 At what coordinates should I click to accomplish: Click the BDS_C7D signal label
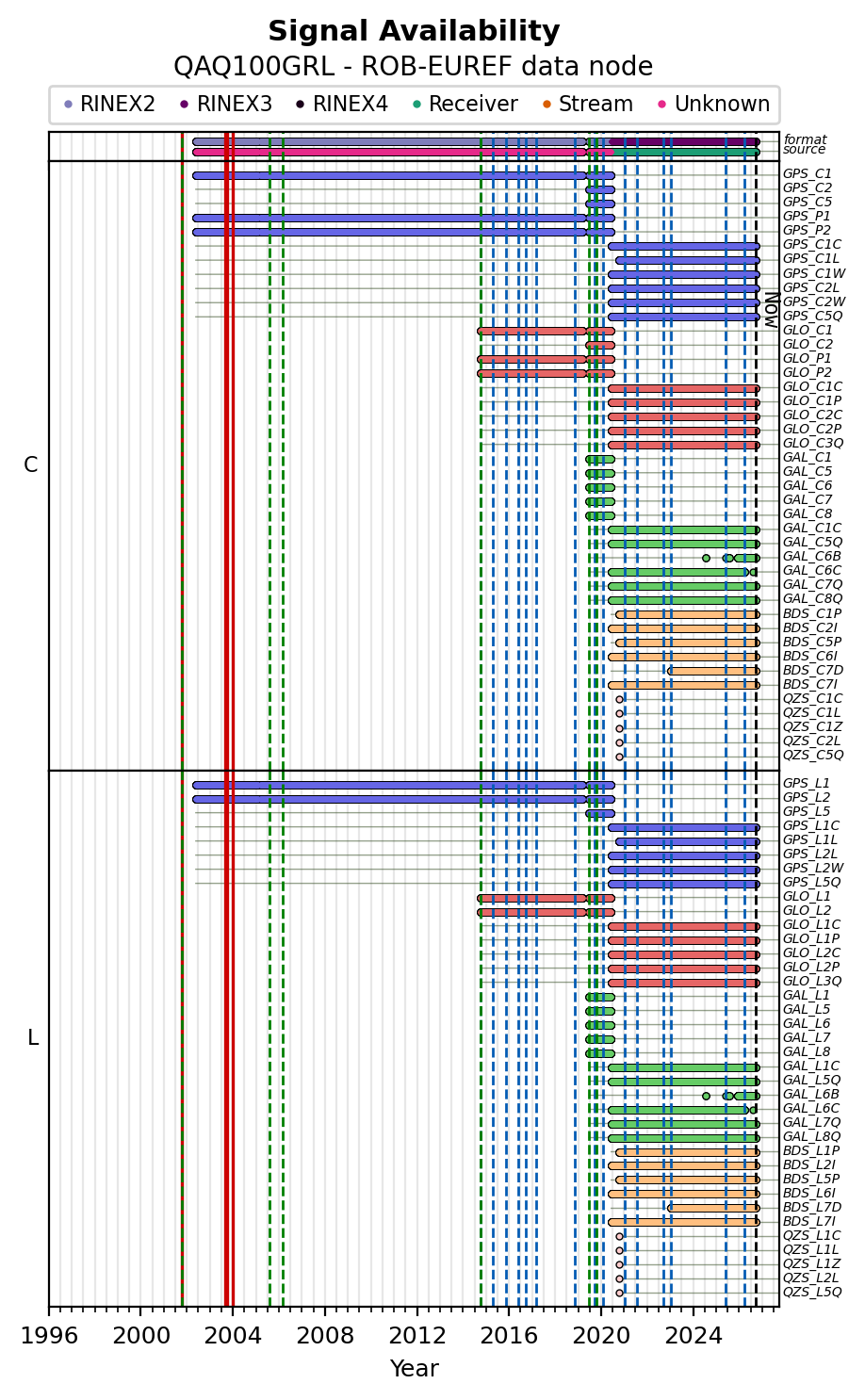click(x=813, y=671)
